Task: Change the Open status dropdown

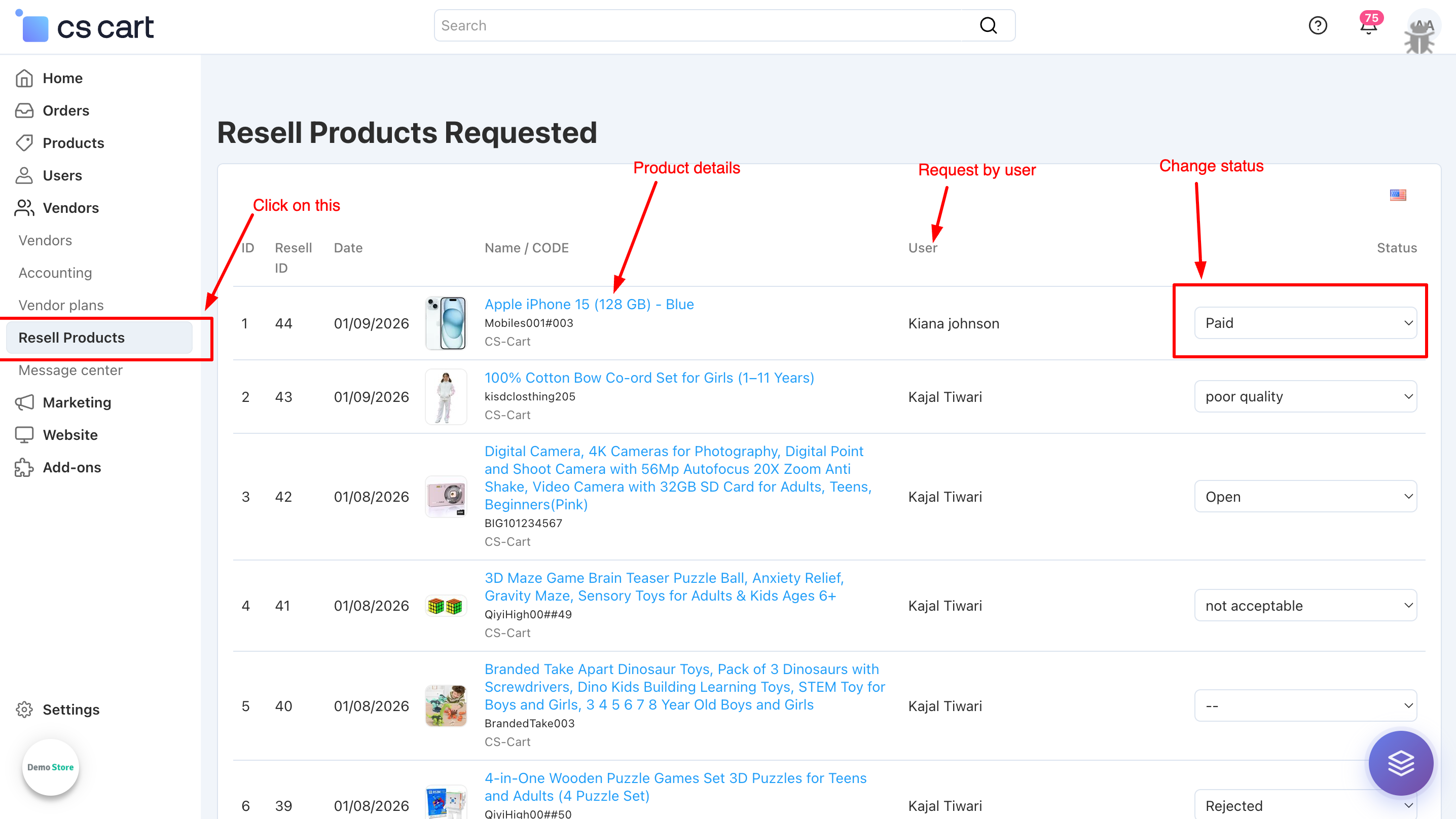Action: tap(1304, 497)
